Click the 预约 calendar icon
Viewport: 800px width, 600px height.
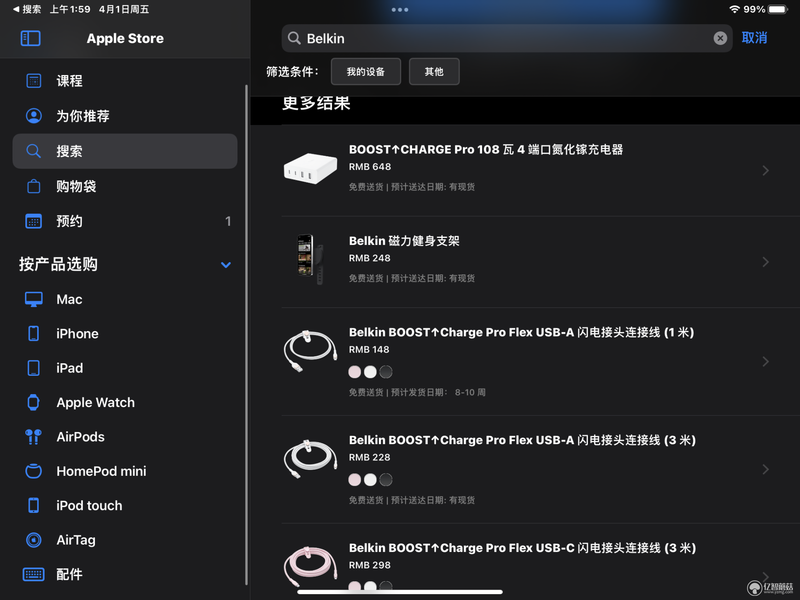pyautogui.click(x=34, y=221)
